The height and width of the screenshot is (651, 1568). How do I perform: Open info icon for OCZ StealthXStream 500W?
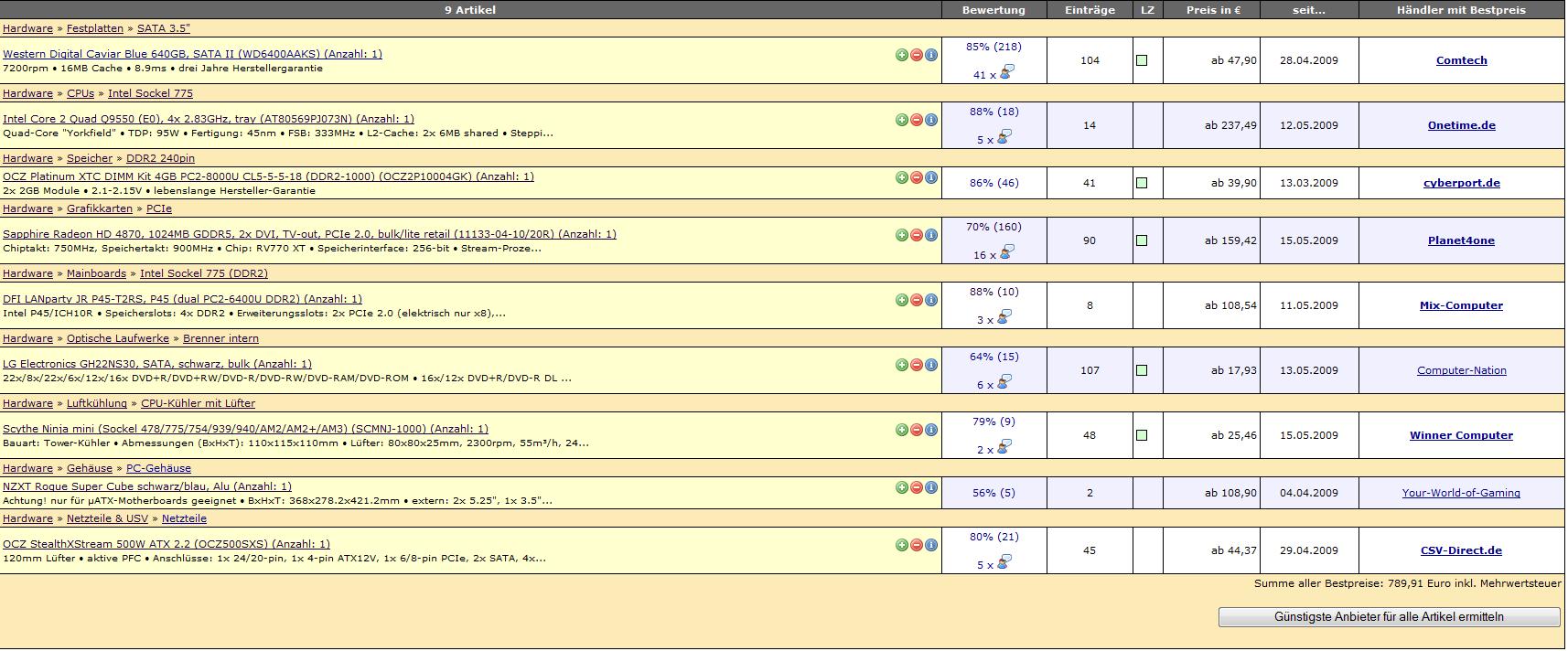930,545
